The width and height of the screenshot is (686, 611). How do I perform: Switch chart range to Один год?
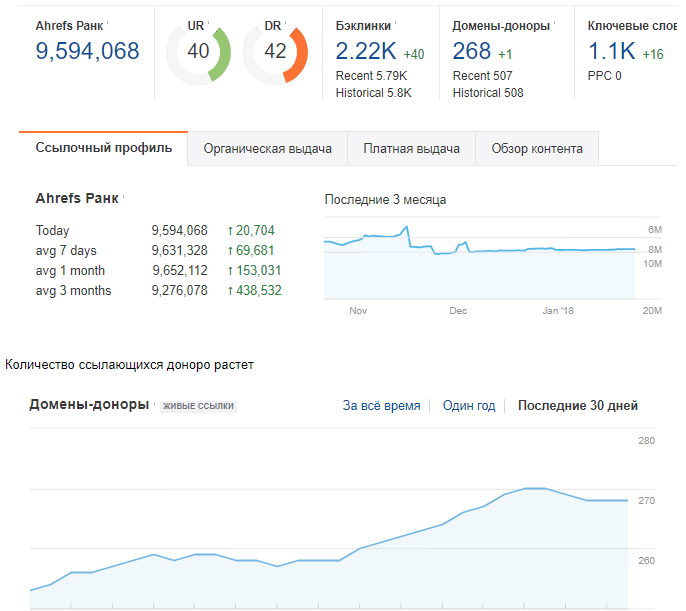coord(469,405)
